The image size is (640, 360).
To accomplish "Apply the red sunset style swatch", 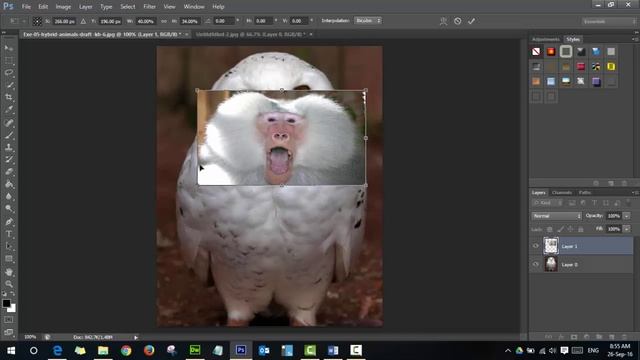I will coord(551,51).
